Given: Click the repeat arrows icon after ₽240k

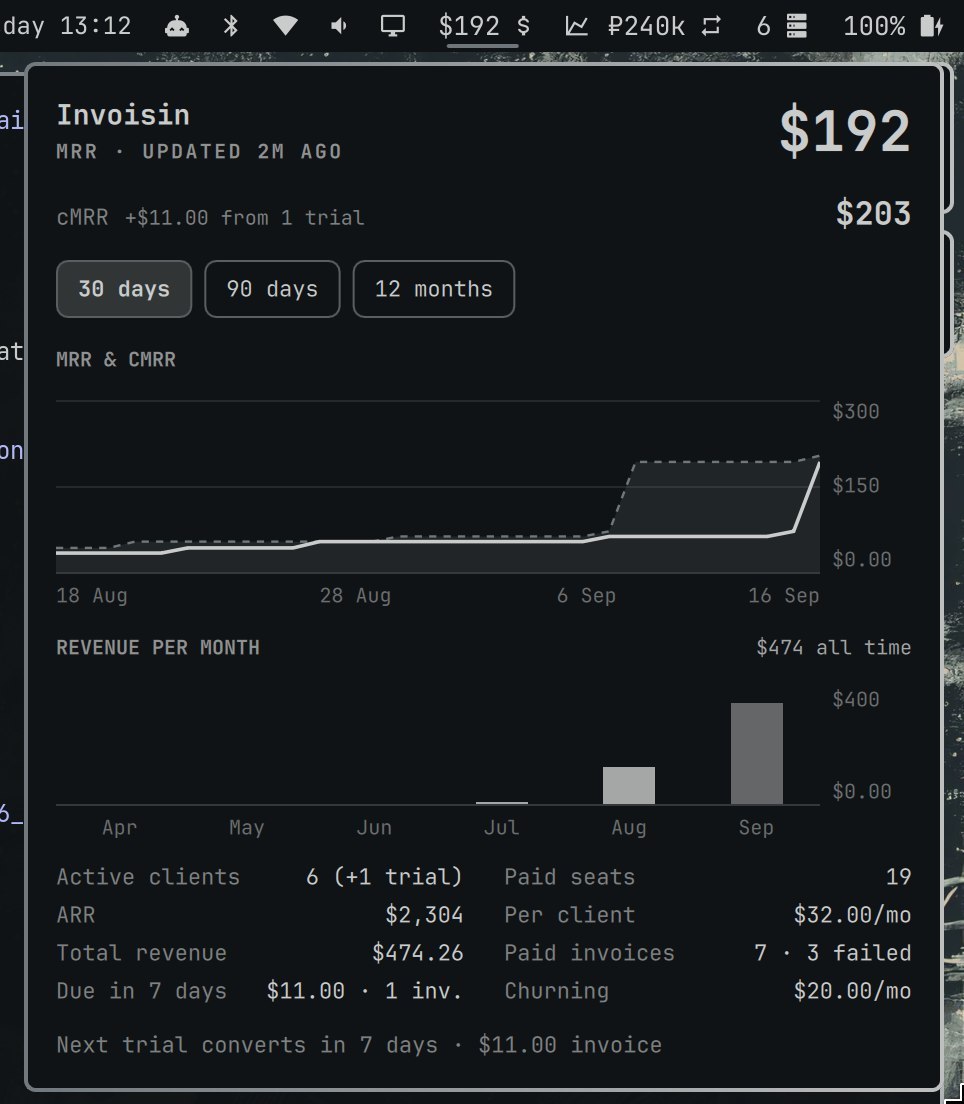Looking at the screenshot, I should click(711, 27).
